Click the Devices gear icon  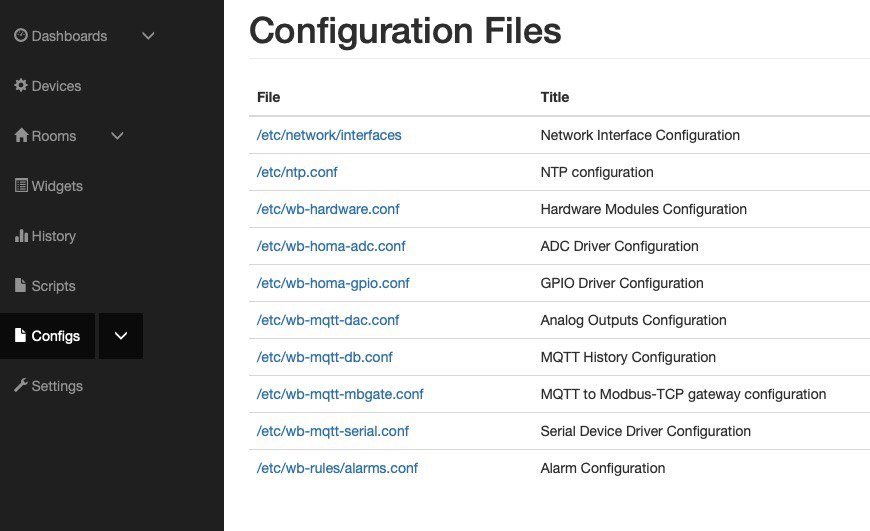(x=21, y=85)
